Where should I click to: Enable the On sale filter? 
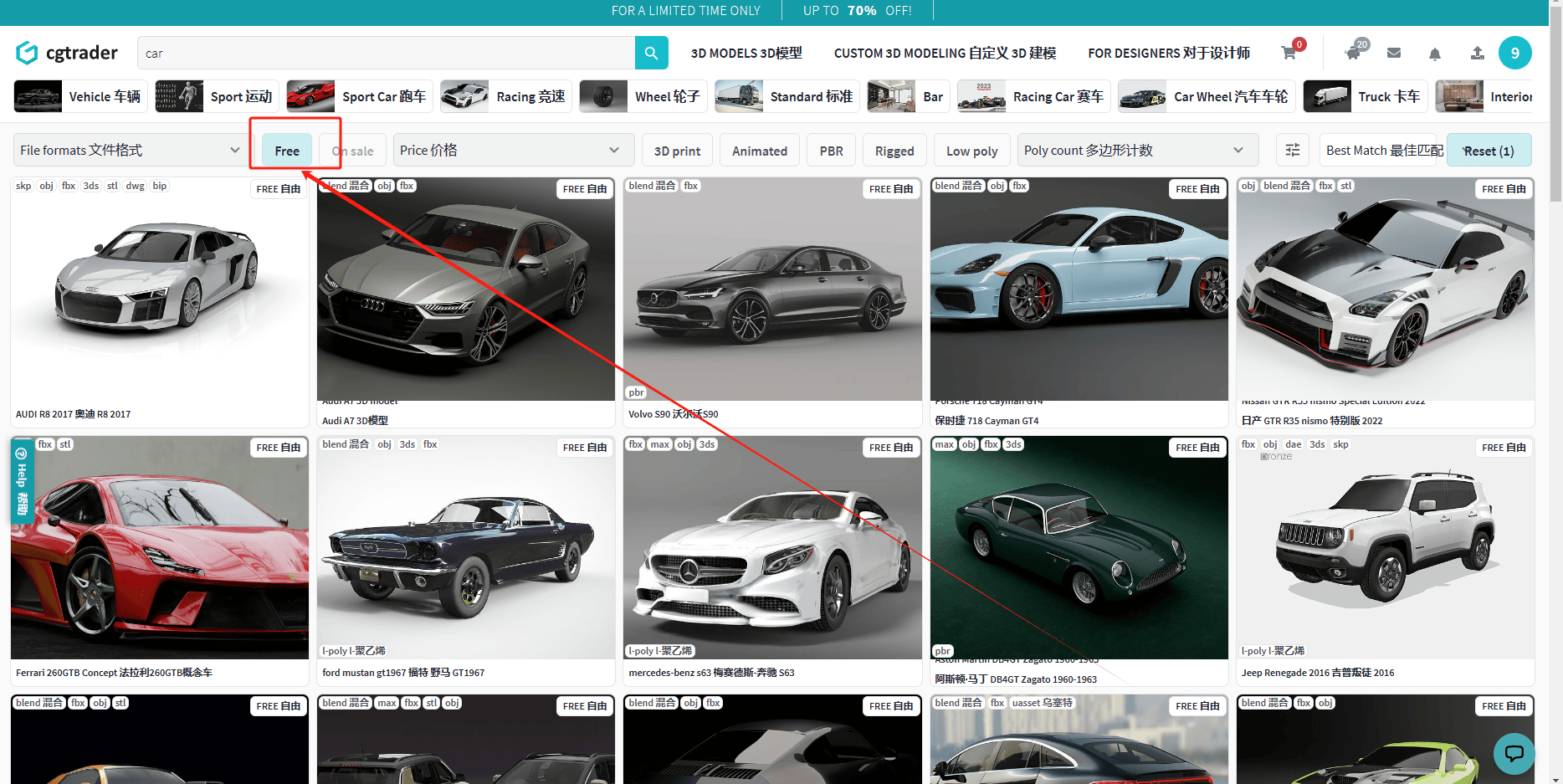(351, 150)
